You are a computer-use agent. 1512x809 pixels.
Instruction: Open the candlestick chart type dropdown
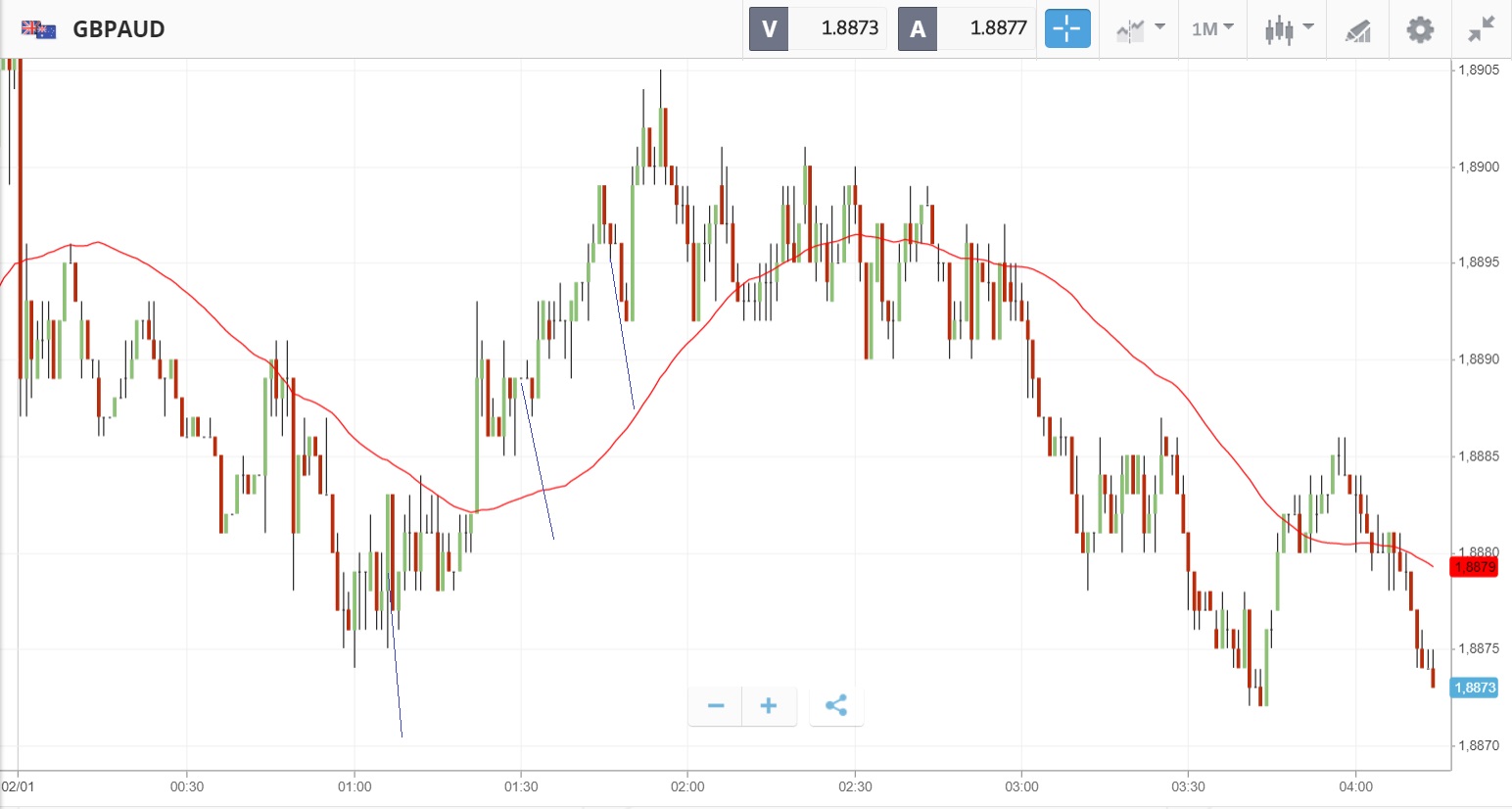coord(1288,28)
